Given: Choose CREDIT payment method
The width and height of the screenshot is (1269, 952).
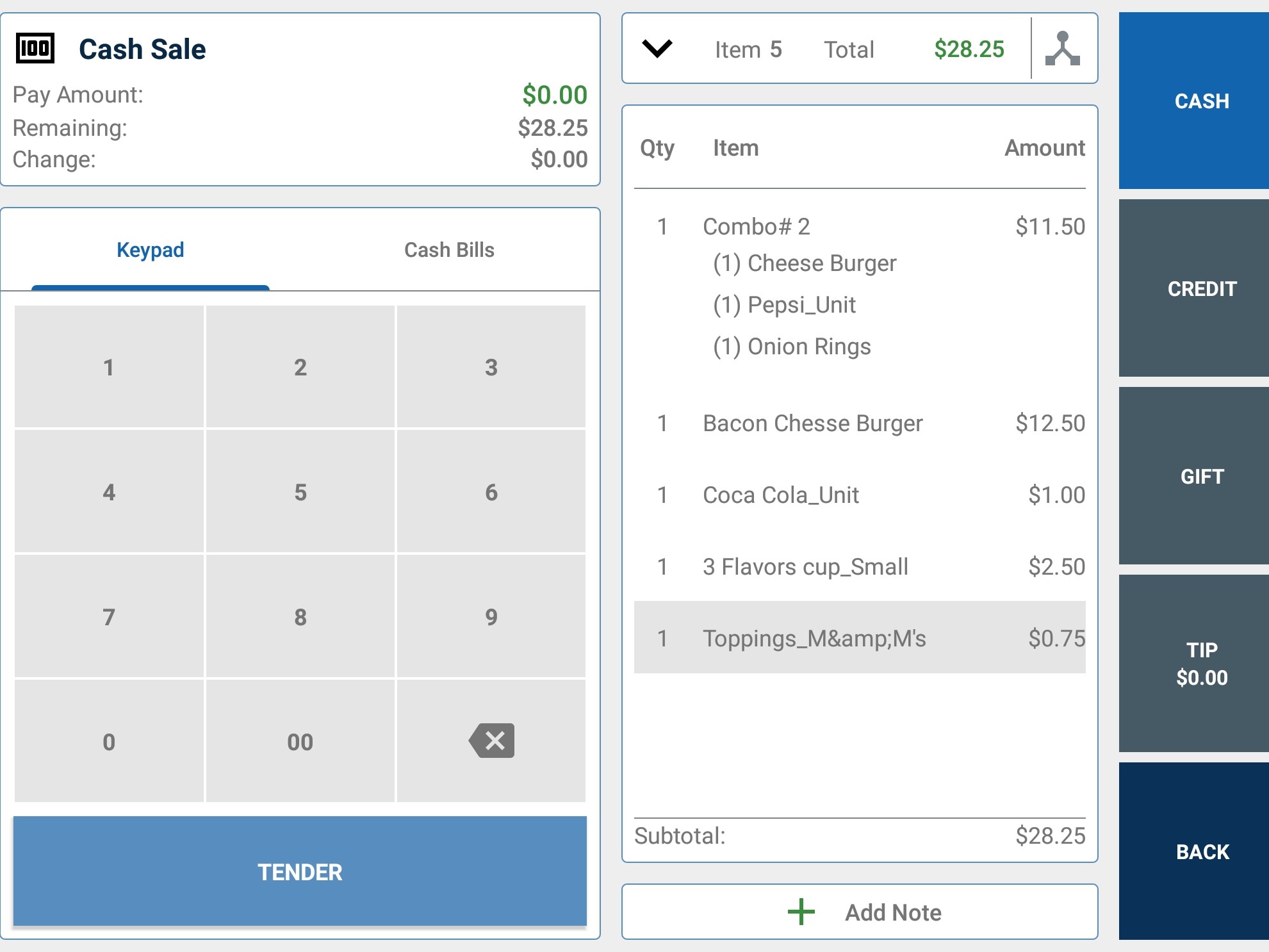Looking at the screenshot, I should click(1201, 288).
